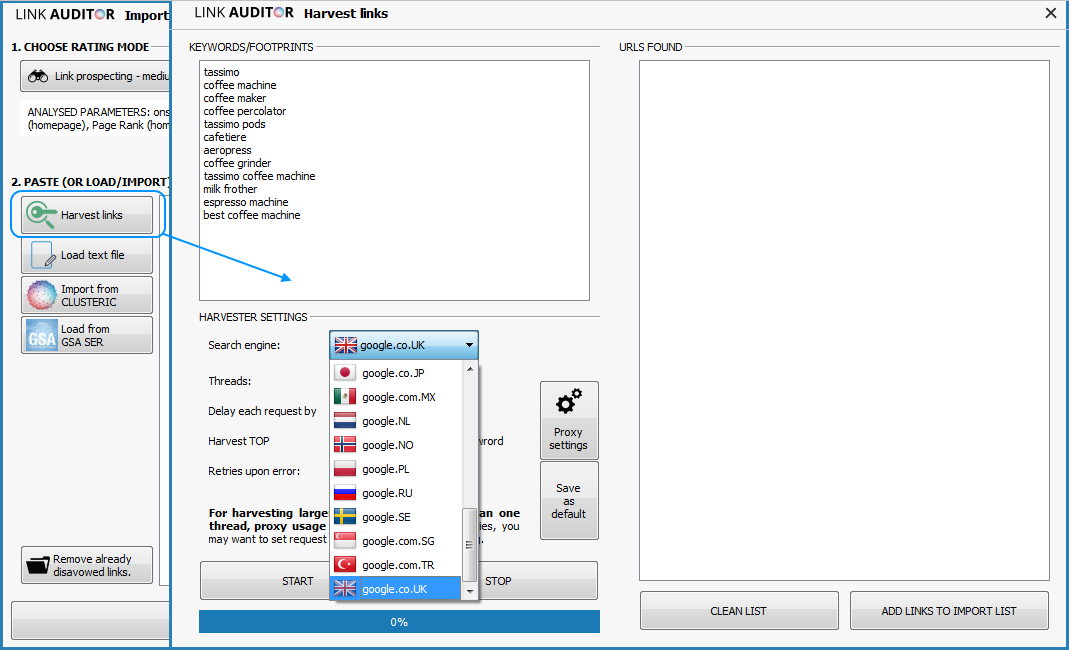Click Remove already disavowed links button
Image resolution: width=1069 pixels, height=650 pixels.
[87, 565]
